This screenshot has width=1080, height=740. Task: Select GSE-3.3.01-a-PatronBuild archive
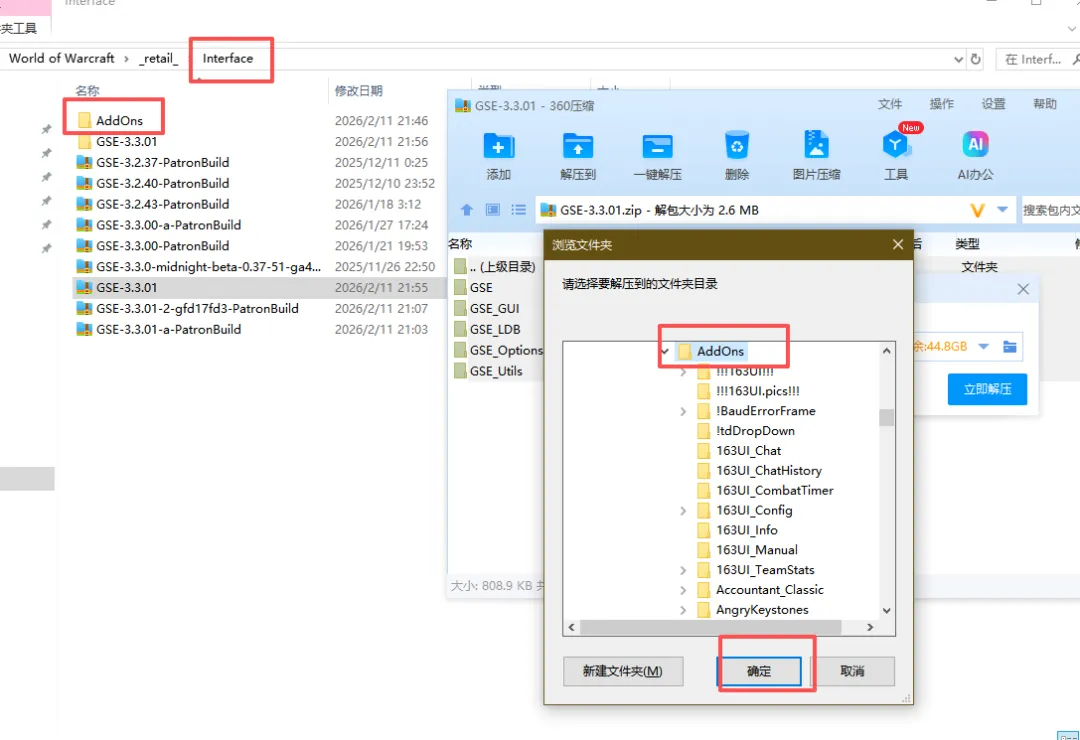click(159, 329)
